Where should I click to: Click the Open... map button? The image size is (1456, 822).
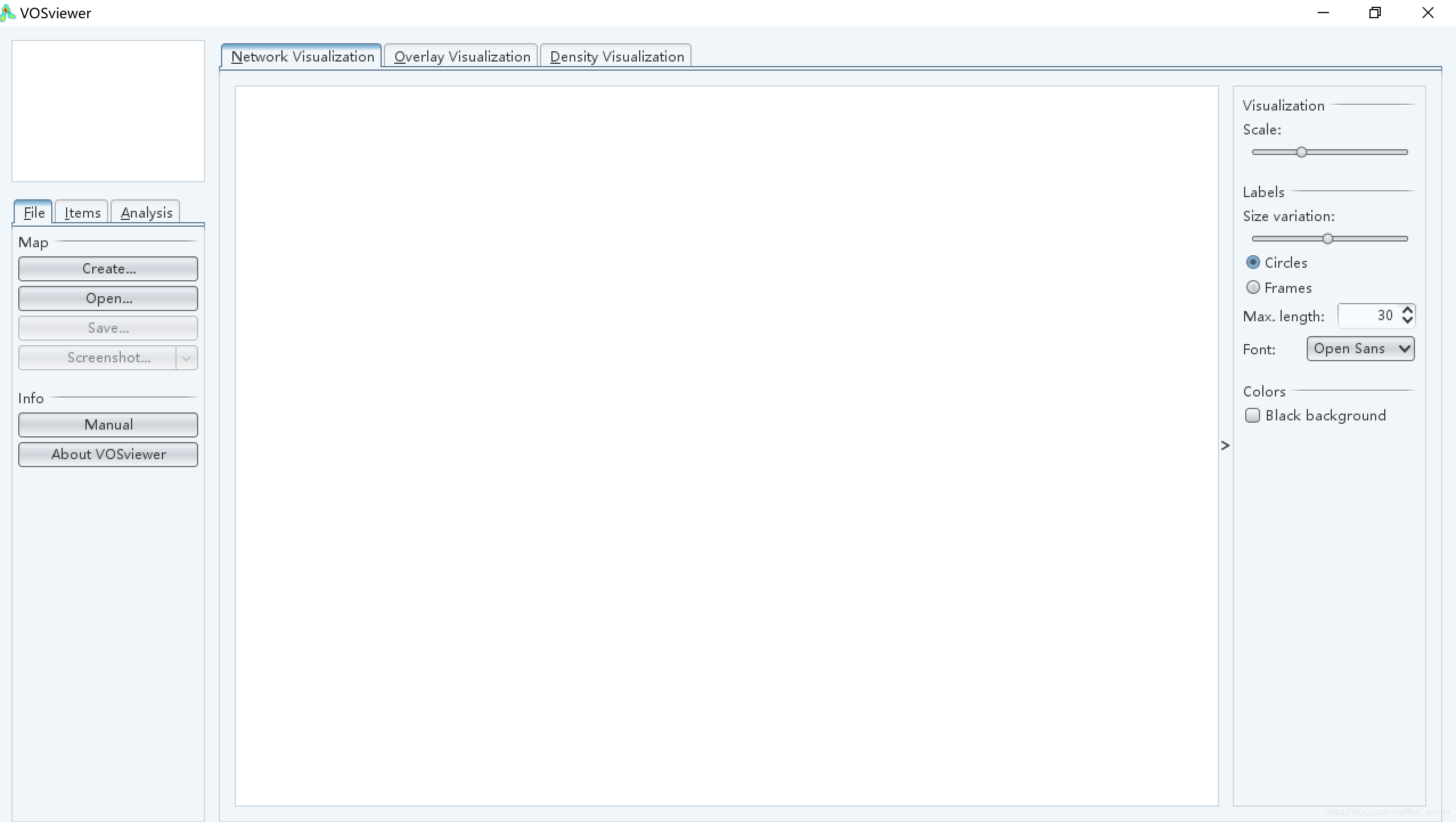pos(108,298)
